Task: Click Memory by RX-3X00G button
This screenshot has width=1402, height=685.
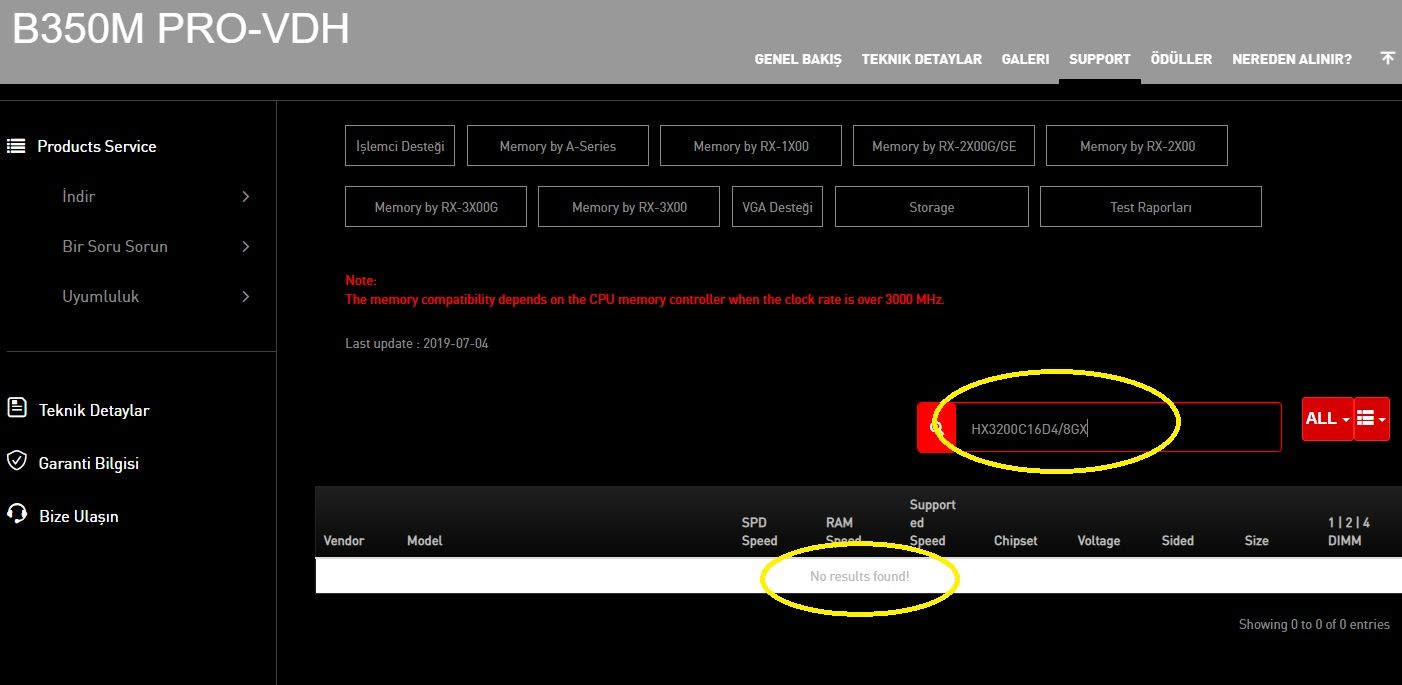Action: click(436, 207)
